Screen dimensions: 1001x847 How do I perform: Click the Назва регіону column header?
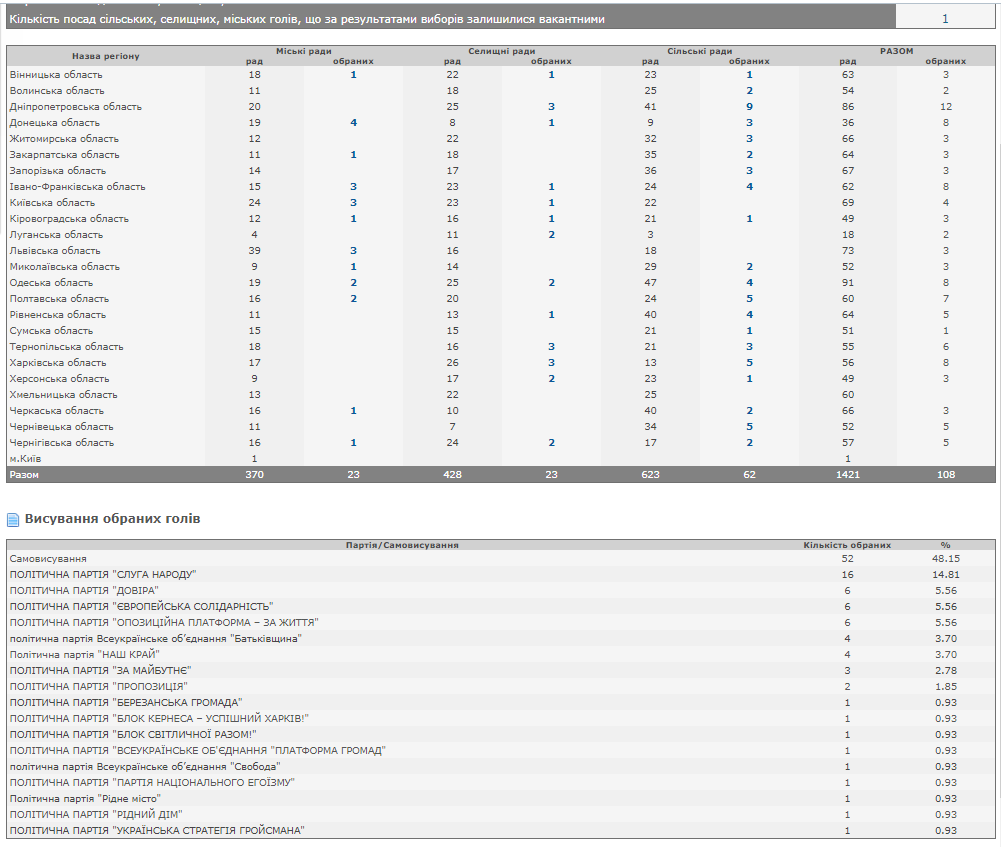[x=105, y=56]
